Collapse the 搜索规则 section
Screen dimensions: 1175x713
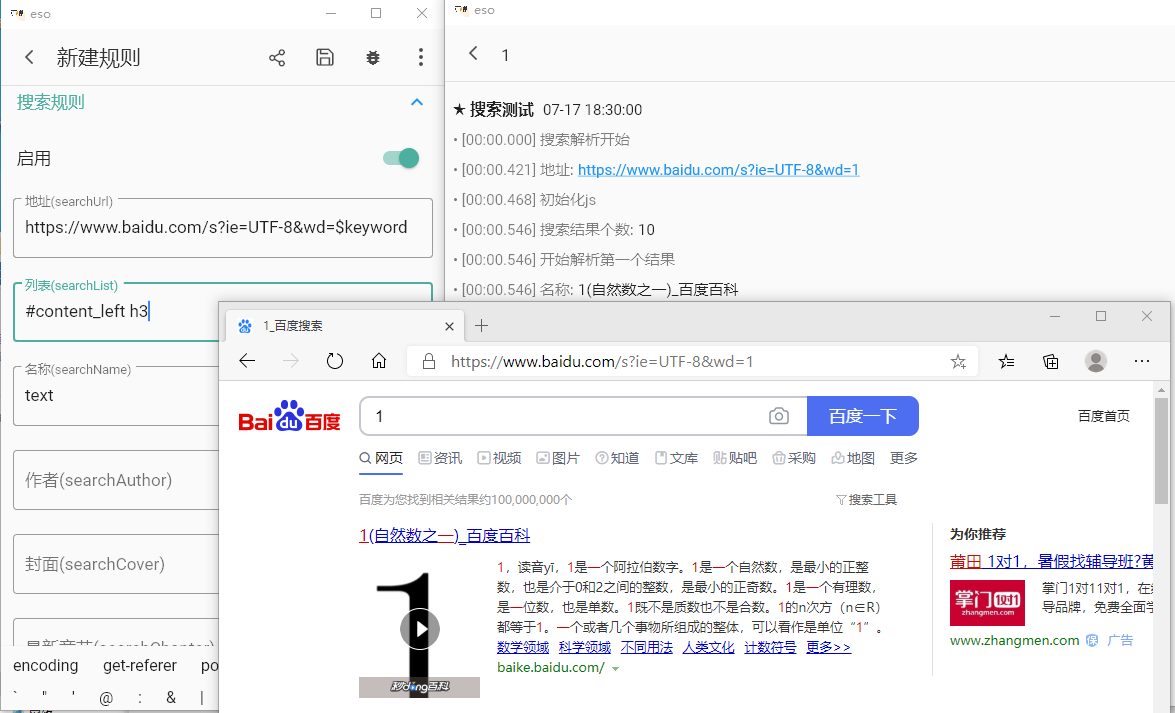tap(417, 102)
